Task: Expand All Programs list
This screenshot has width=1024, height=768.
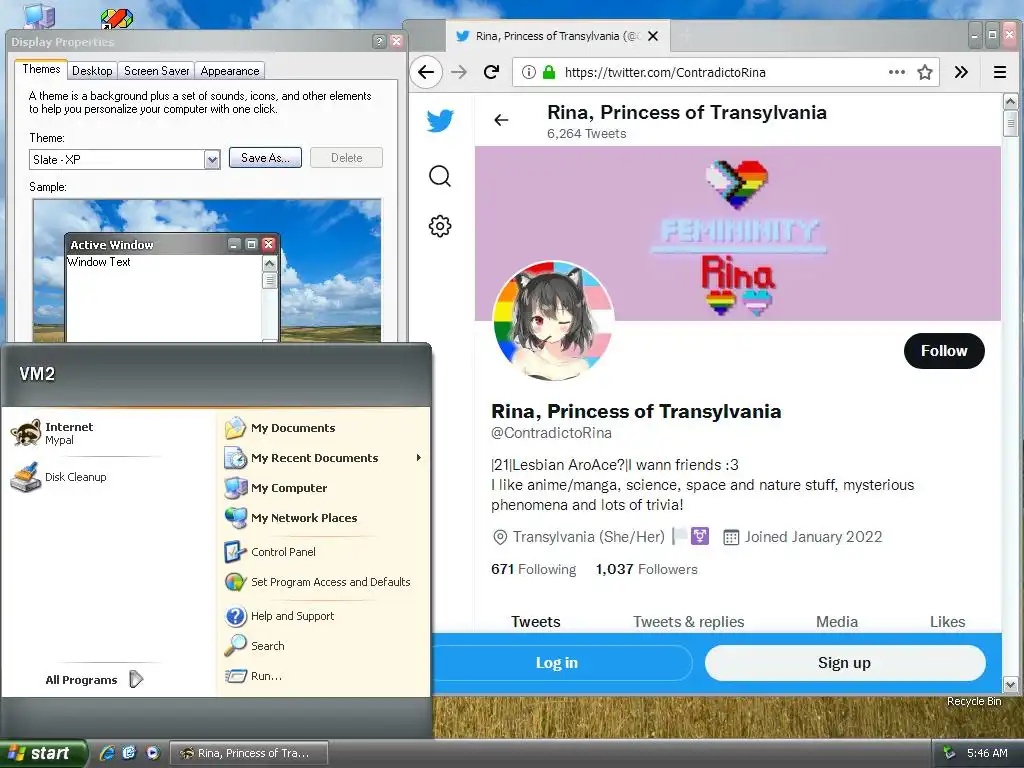Action: 94,680
